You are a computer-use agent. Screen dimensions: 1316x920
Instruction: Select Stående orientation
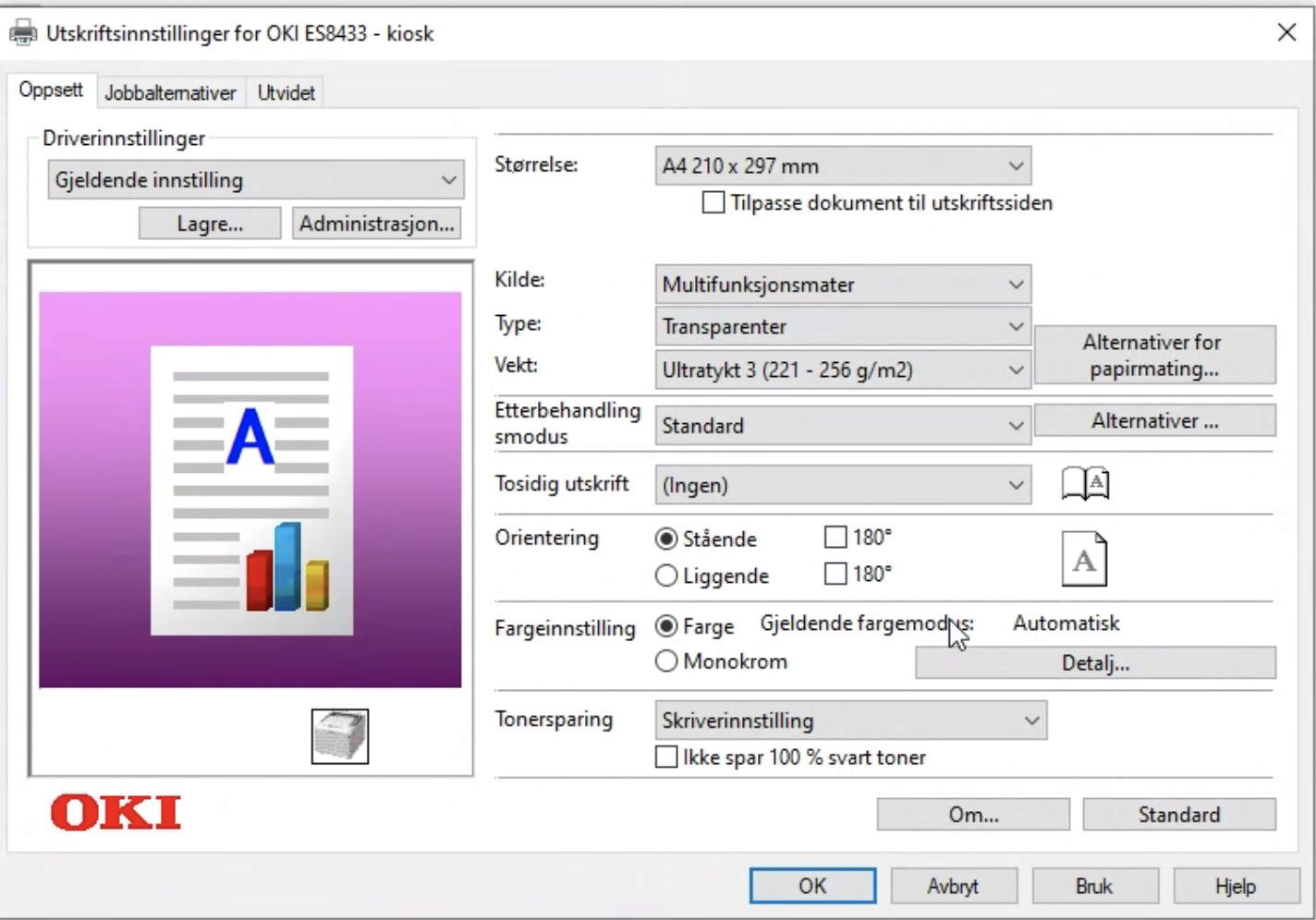[x=666, y=539]
